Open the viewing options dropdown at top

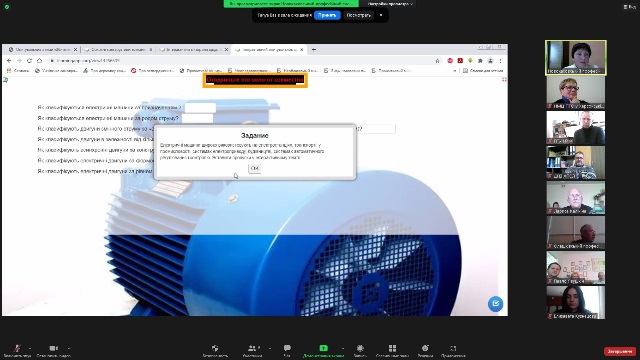click(390, 4)
